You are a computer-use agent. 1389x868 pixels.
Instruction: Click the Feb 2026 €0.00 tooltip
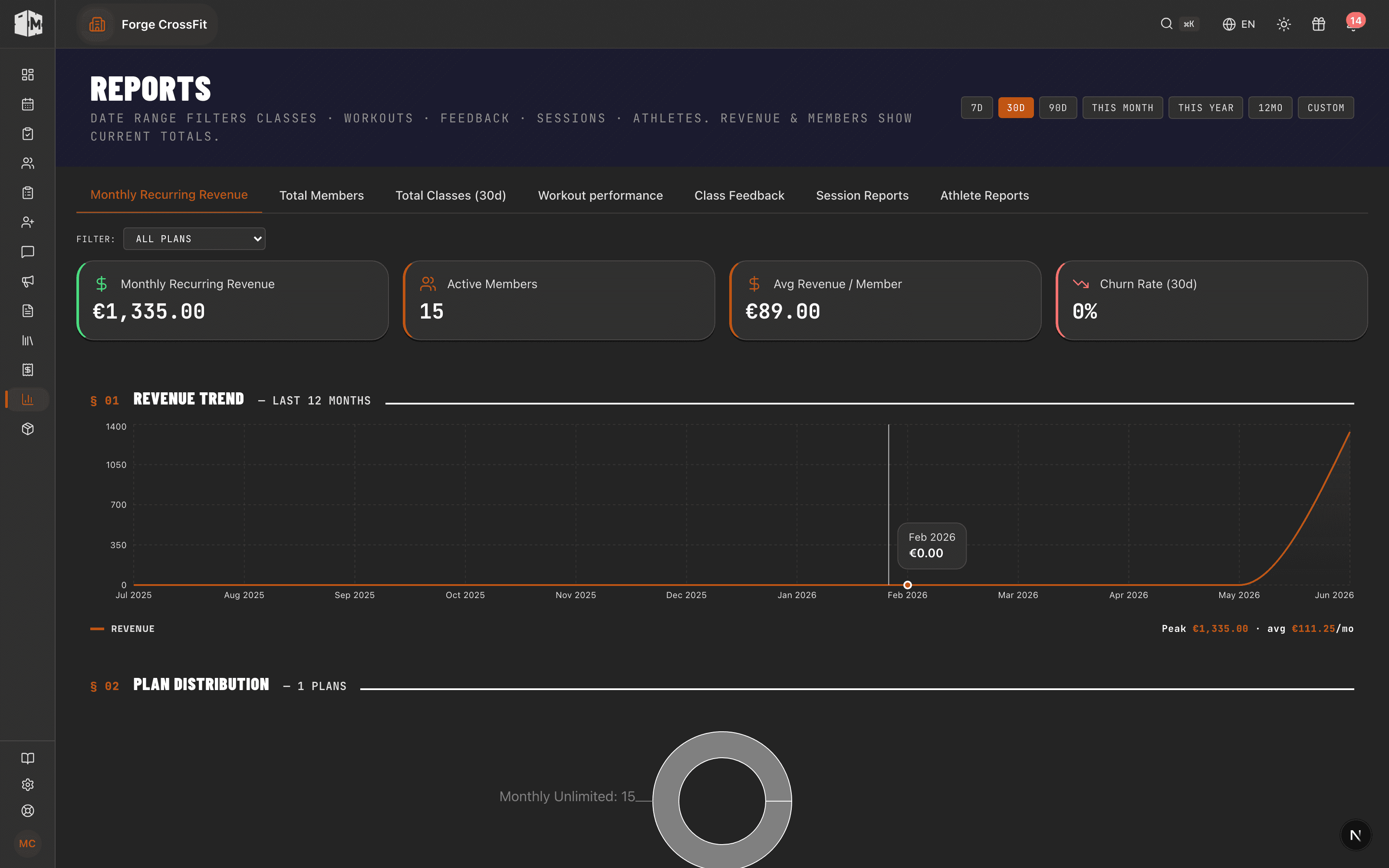pyautogui.click(x=931, y=546)
